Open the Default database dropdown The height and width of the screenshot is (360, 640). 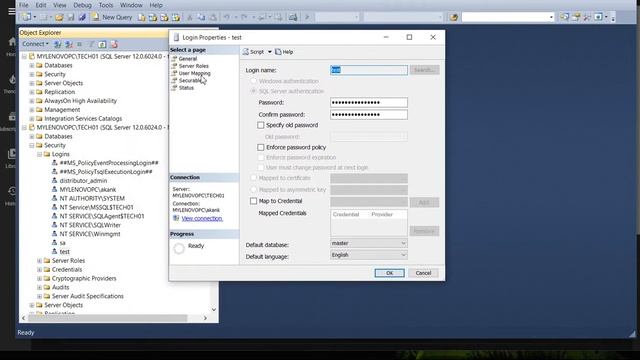[369, 243]
